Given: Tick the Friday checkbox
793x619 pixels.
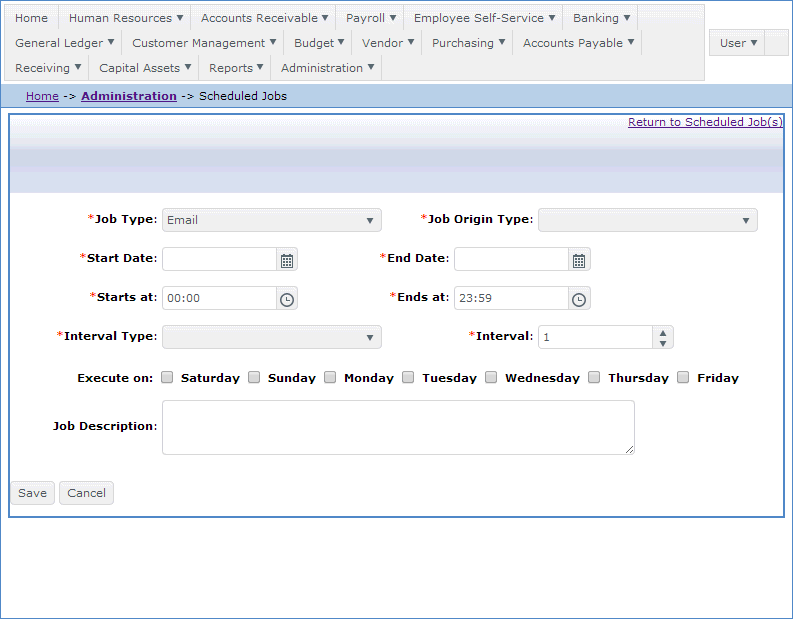Looking at the screenshot, I should click(x=684, y=378).
